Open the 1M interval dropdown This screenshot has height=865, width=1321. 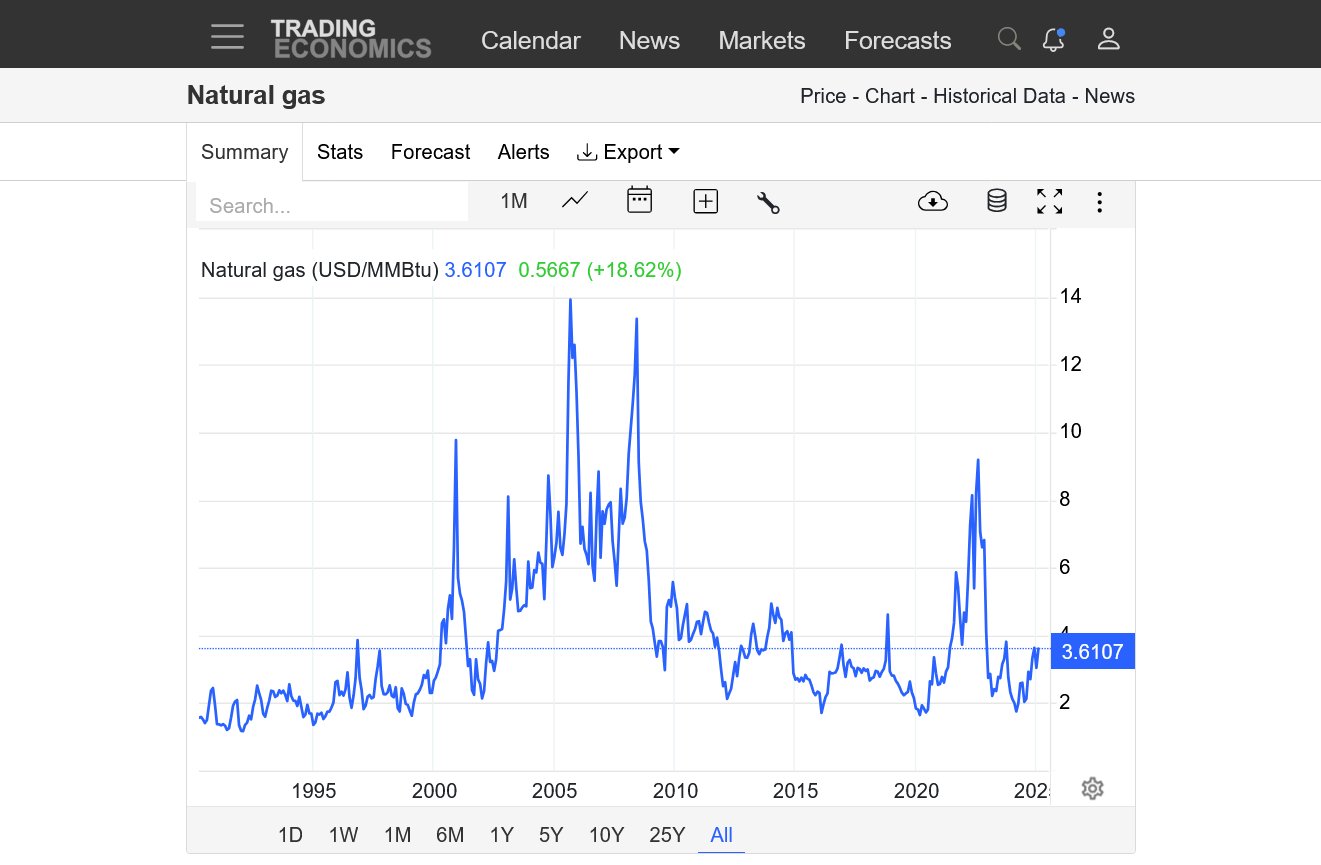(513, 201)
